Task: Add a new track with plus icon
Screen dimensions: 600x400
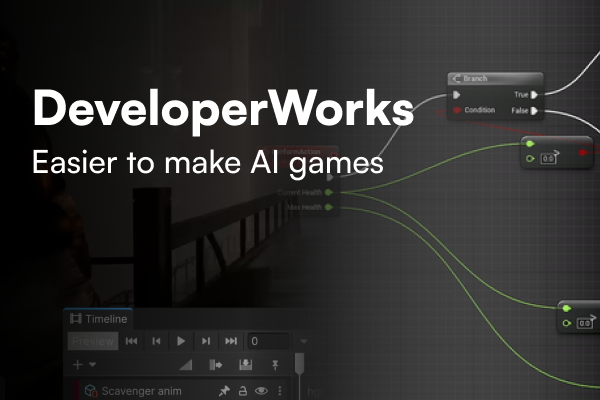Action: click(x=78, y=365)
